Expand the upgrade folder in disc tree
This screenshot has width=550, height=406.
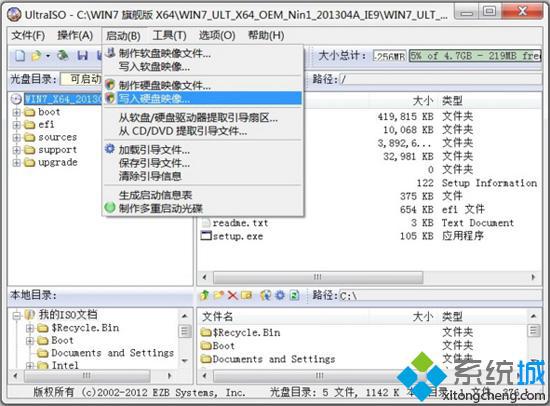pos(16,163)
